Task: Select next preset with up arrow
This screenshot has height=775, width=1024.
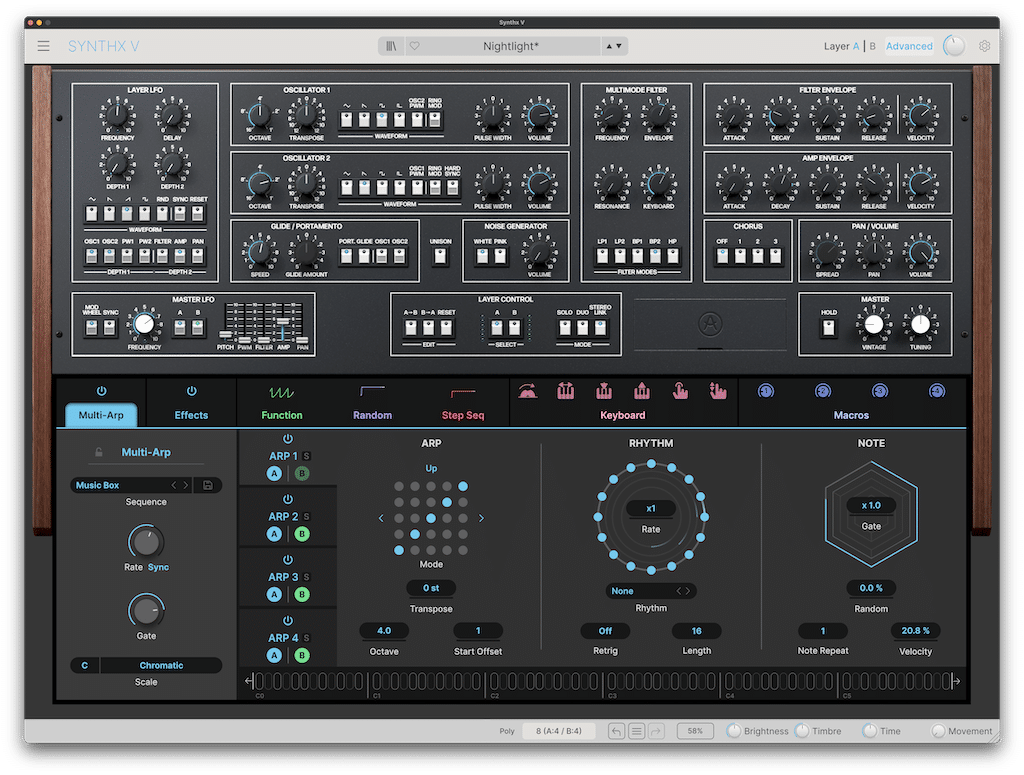Action: point(609,46)
